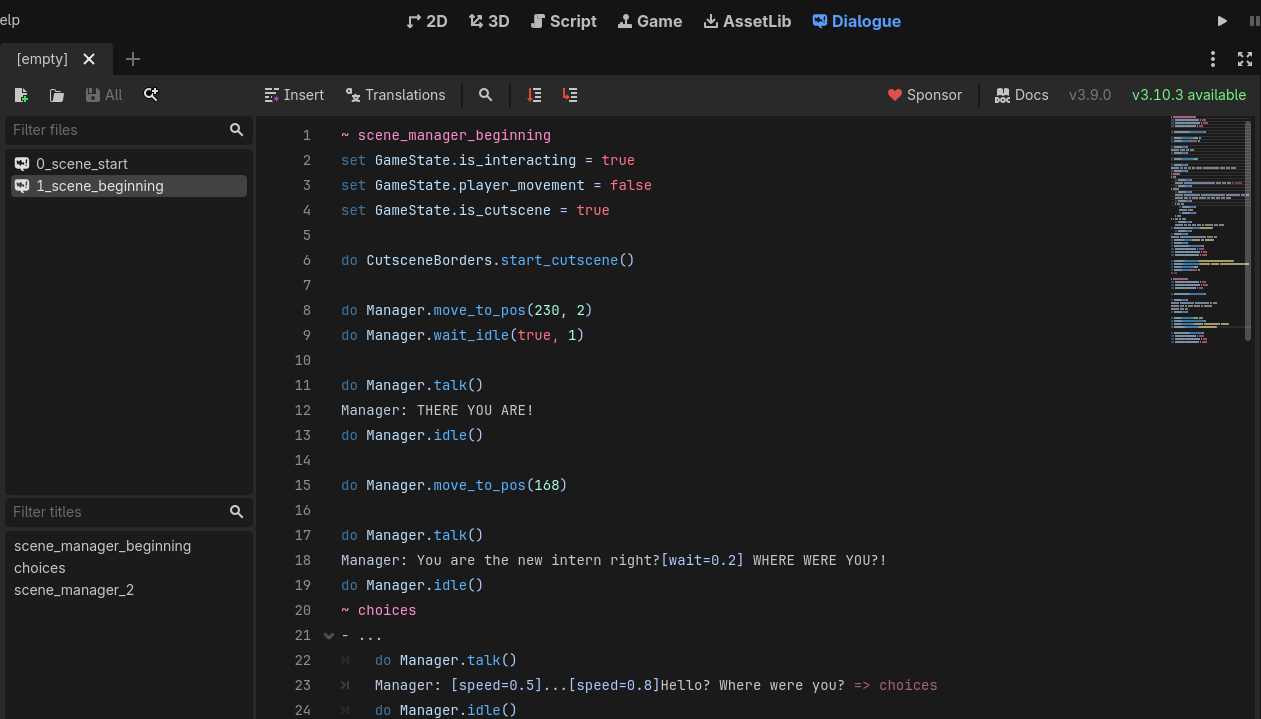Open the Insert menu
Viewport: 1261px width, 719px height.
pyautogui.click(x=294, y=94)
